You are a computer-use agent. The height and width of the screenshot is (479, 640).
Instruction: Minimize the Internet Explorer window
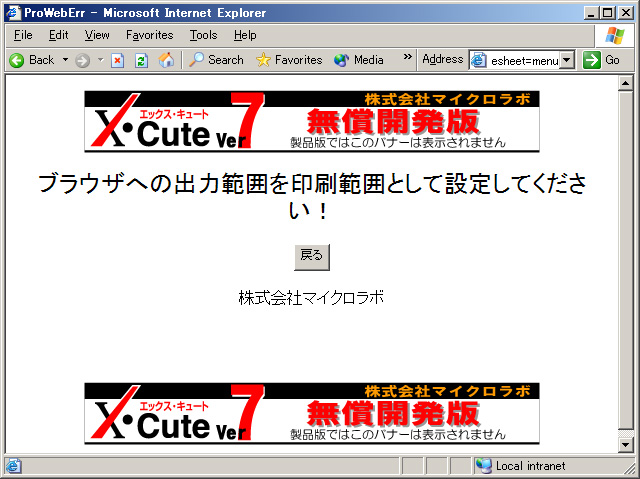coord(591,13)
